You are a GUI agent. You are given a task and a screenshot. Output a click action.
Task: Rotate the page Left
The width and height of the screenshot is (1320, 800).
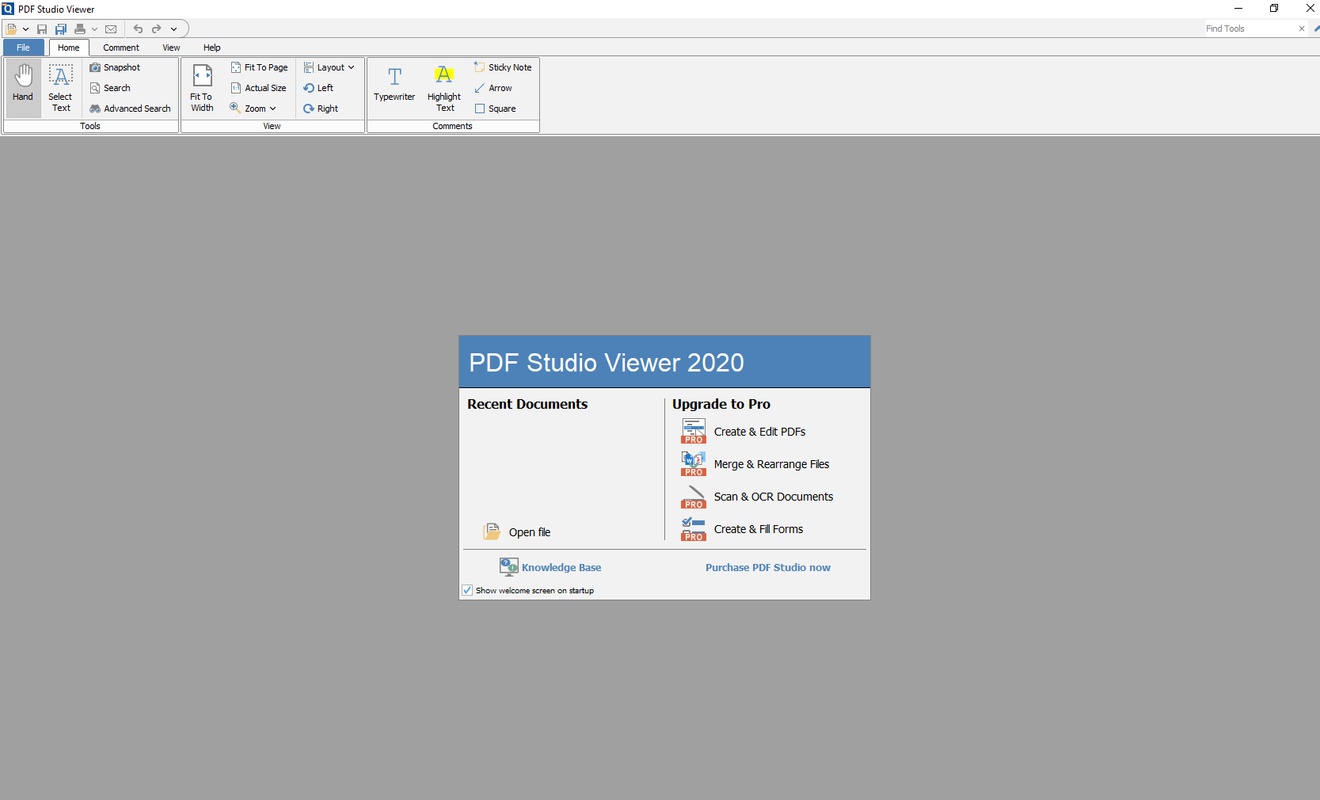pos(319,88)
